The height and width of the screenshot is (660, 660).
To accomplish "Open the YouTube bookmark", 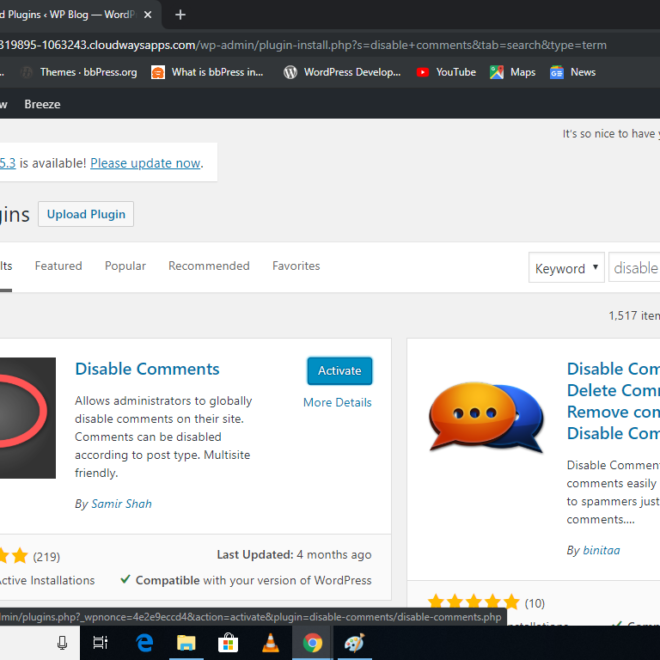I will tap(446, 72).
